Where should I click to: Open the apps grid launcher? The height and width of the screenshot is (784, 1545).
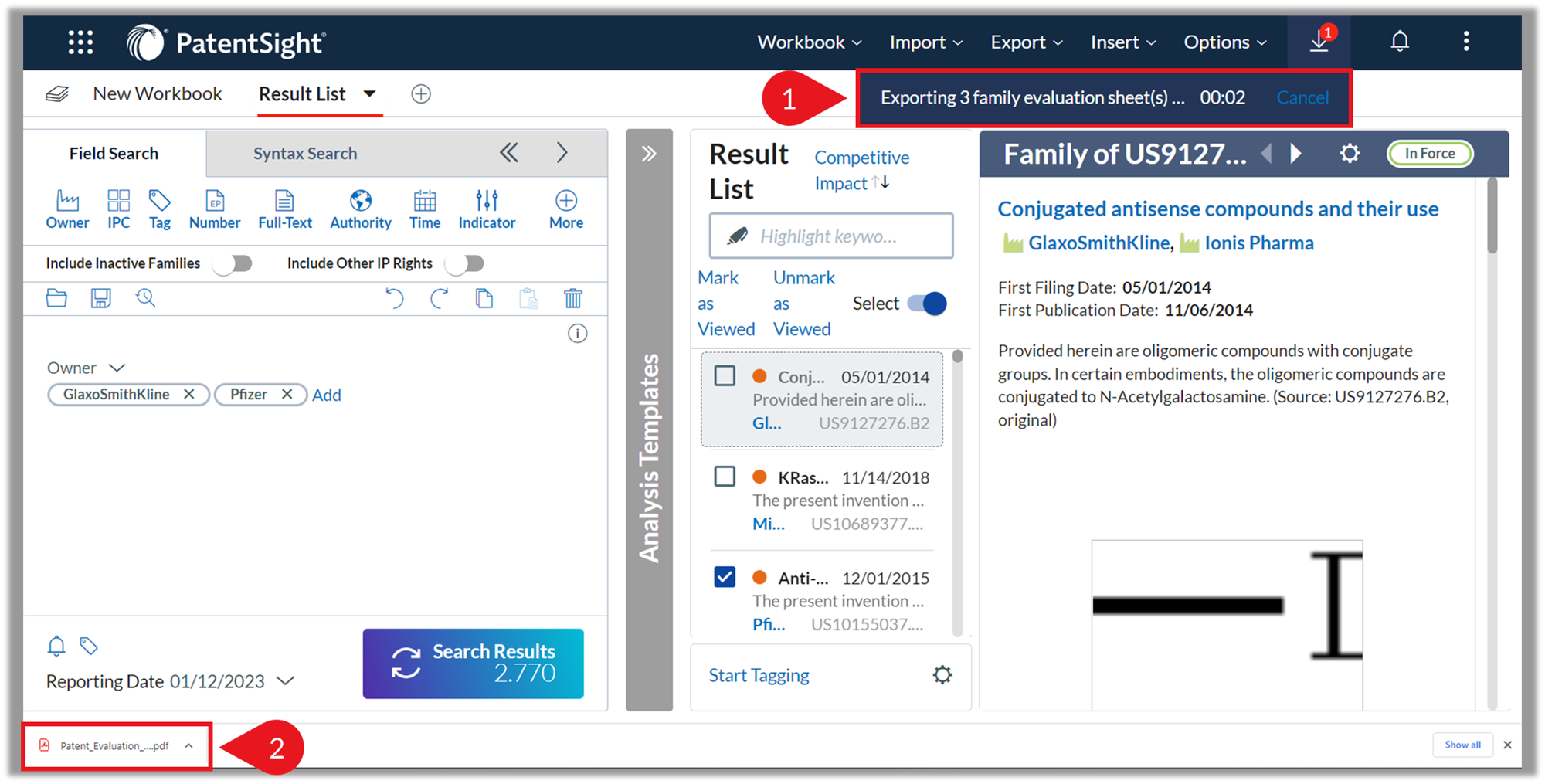(x=80, y=42)
